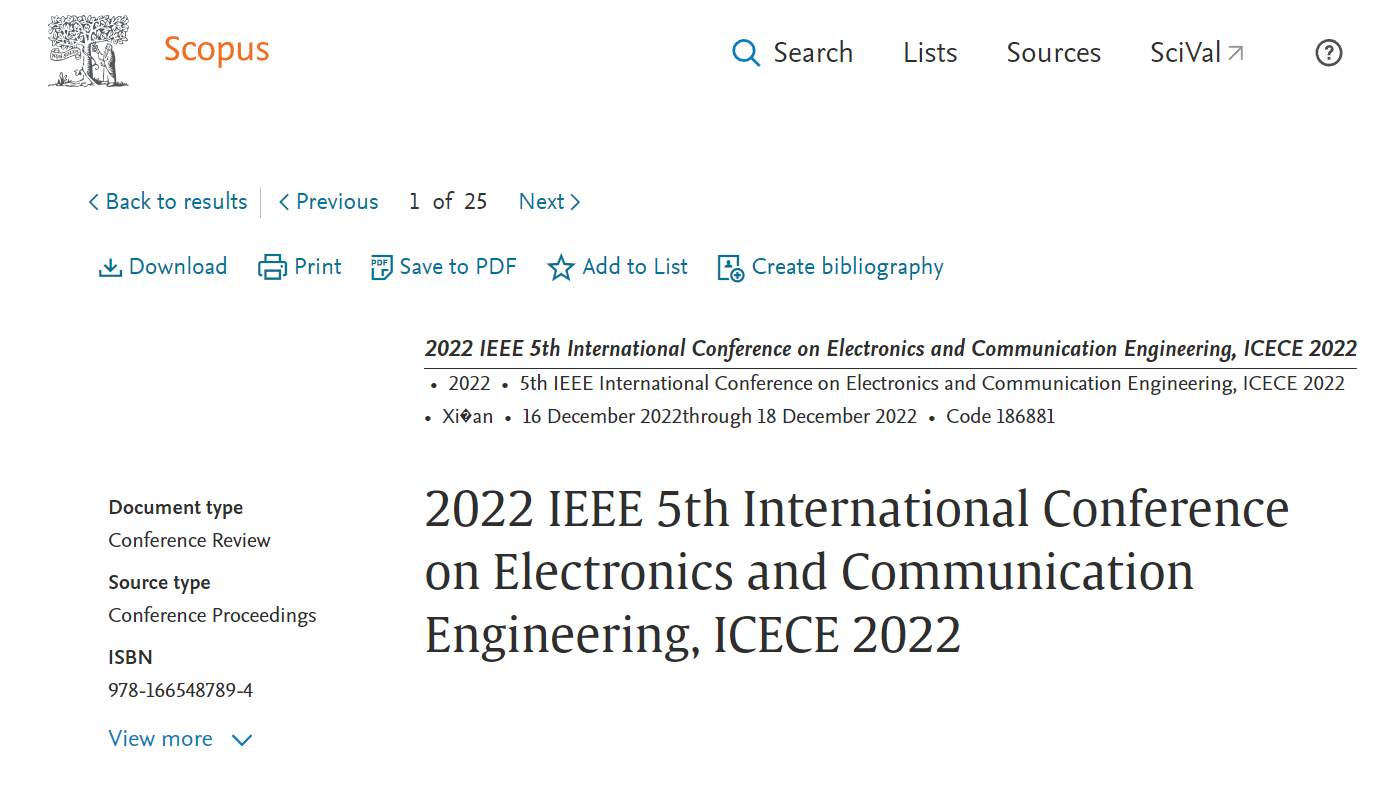1383x785 pixels.
Task: Open the Lists menu item
Action: point(930,53)
